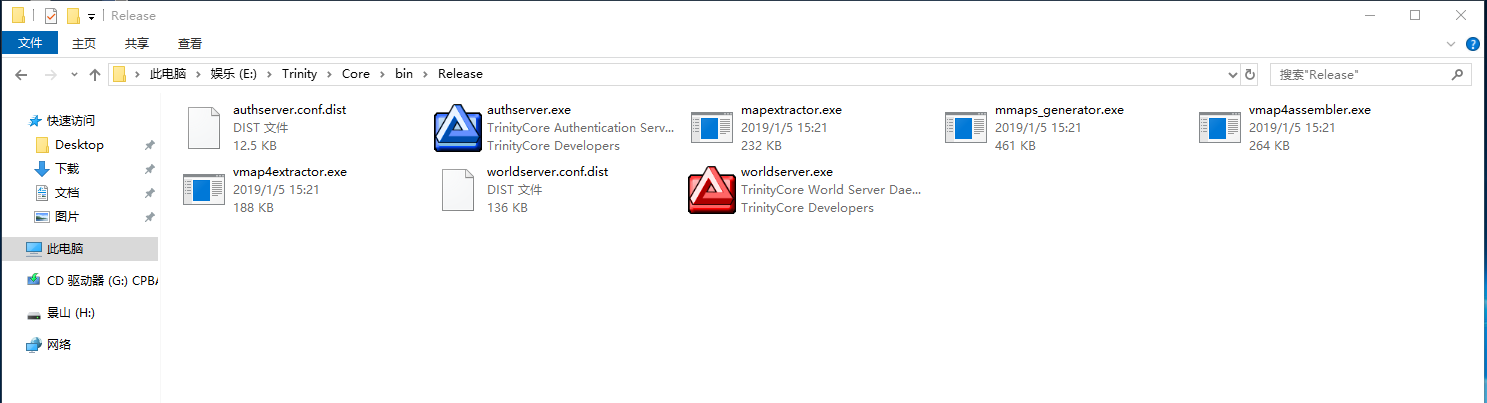This screenshot has height=403, width=1487.
Task: Expand the chevron after 此电脑 in path
Action: 197,74
